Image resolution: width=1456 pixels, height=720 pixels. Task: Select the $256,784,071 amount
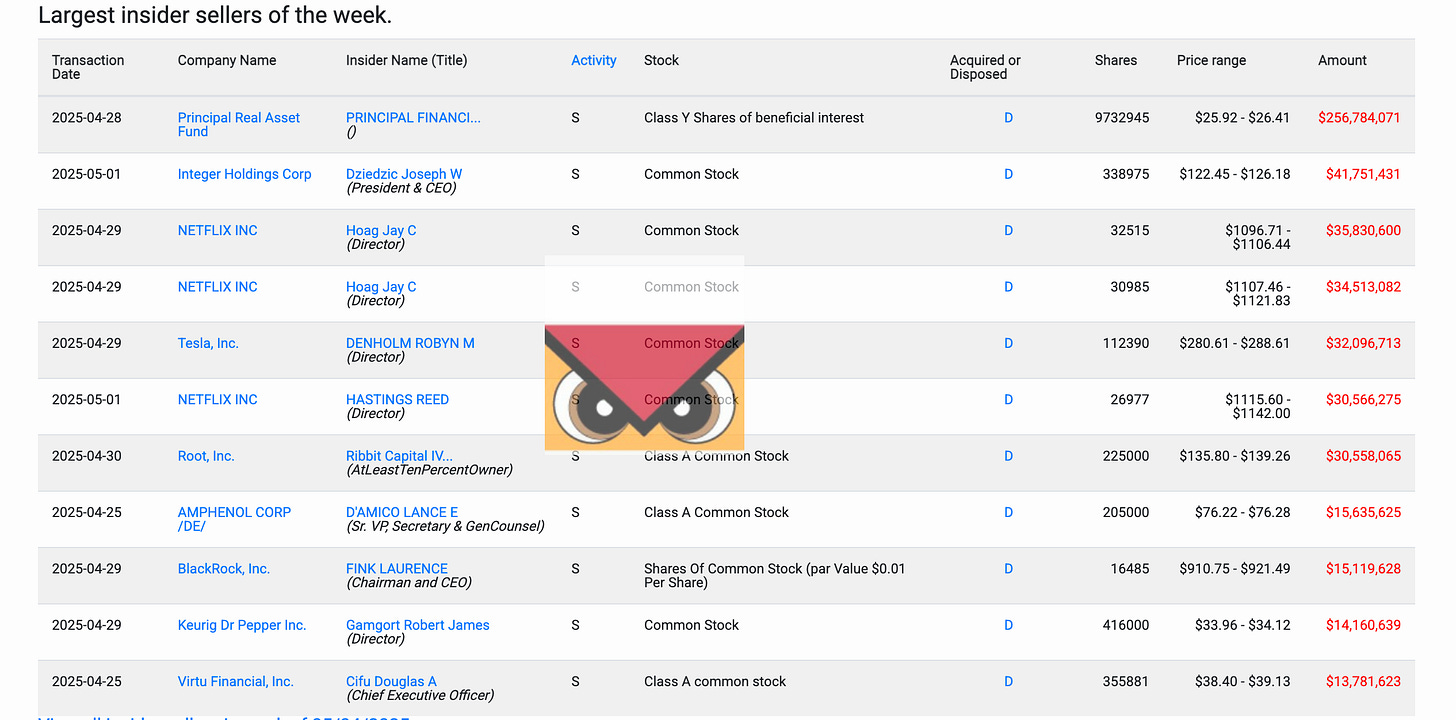1359,117
